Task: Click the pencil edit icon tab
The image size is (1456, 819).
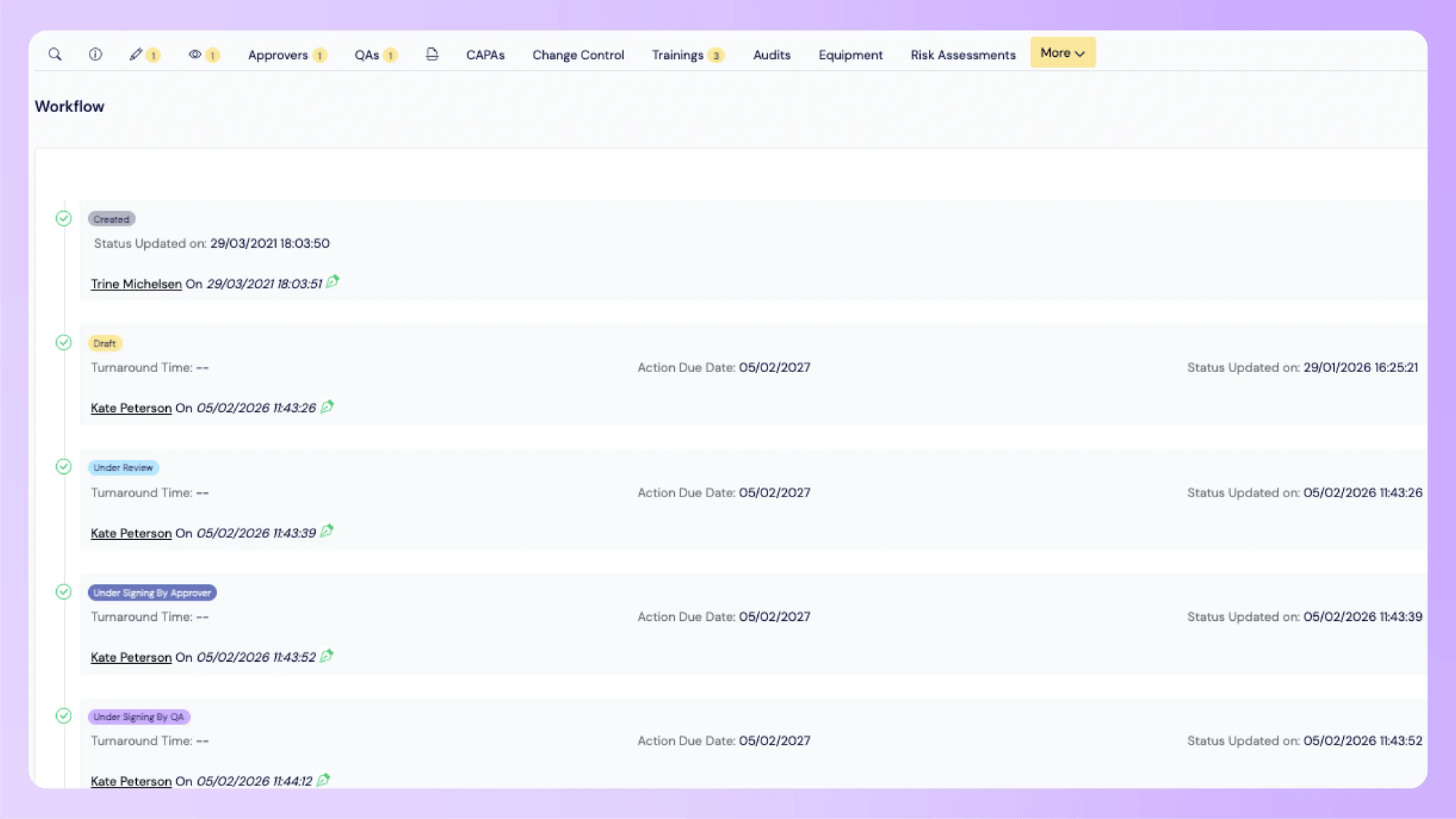Action: coord(136,55)
